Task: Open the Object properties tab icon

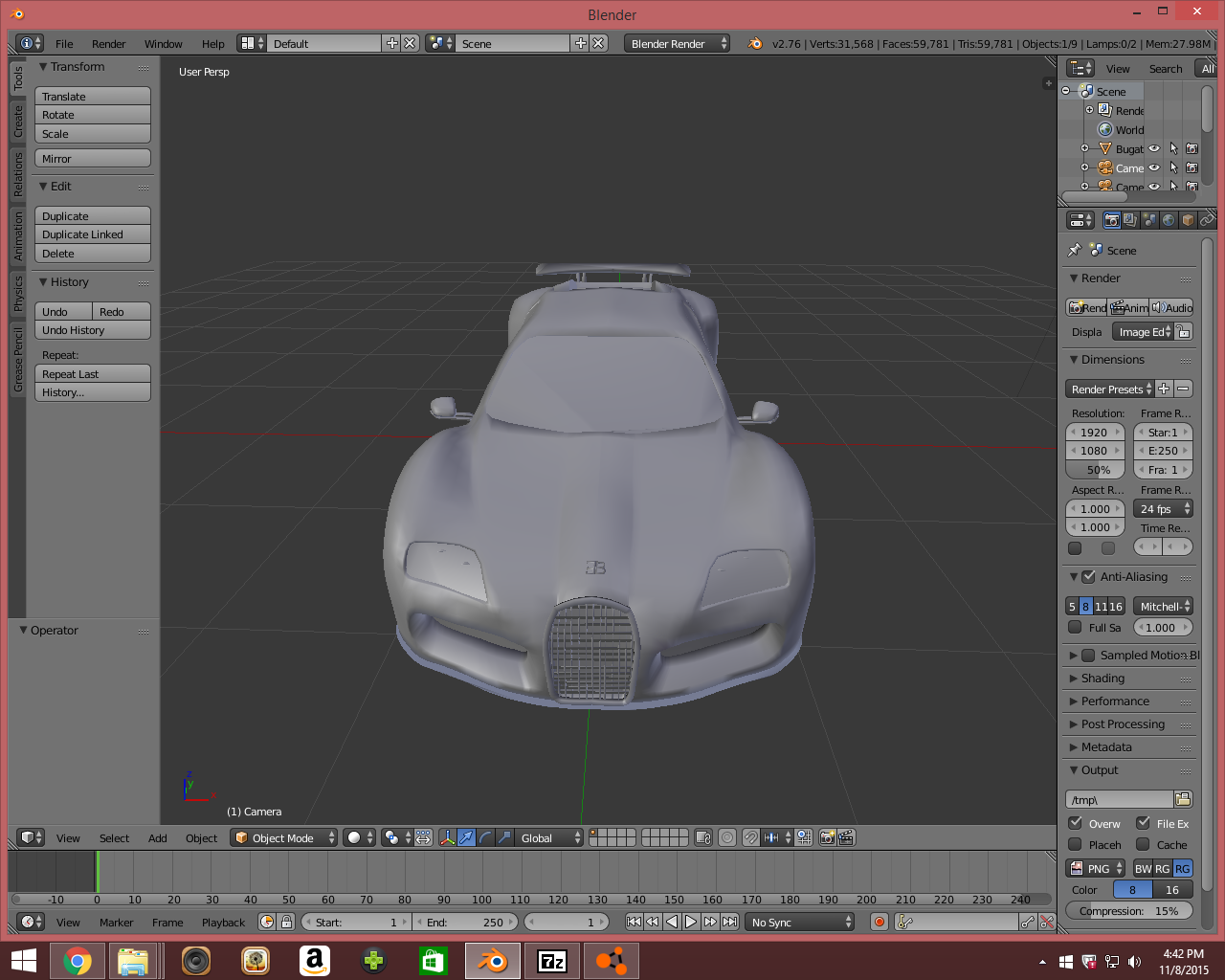Action: pos(1188,220)
